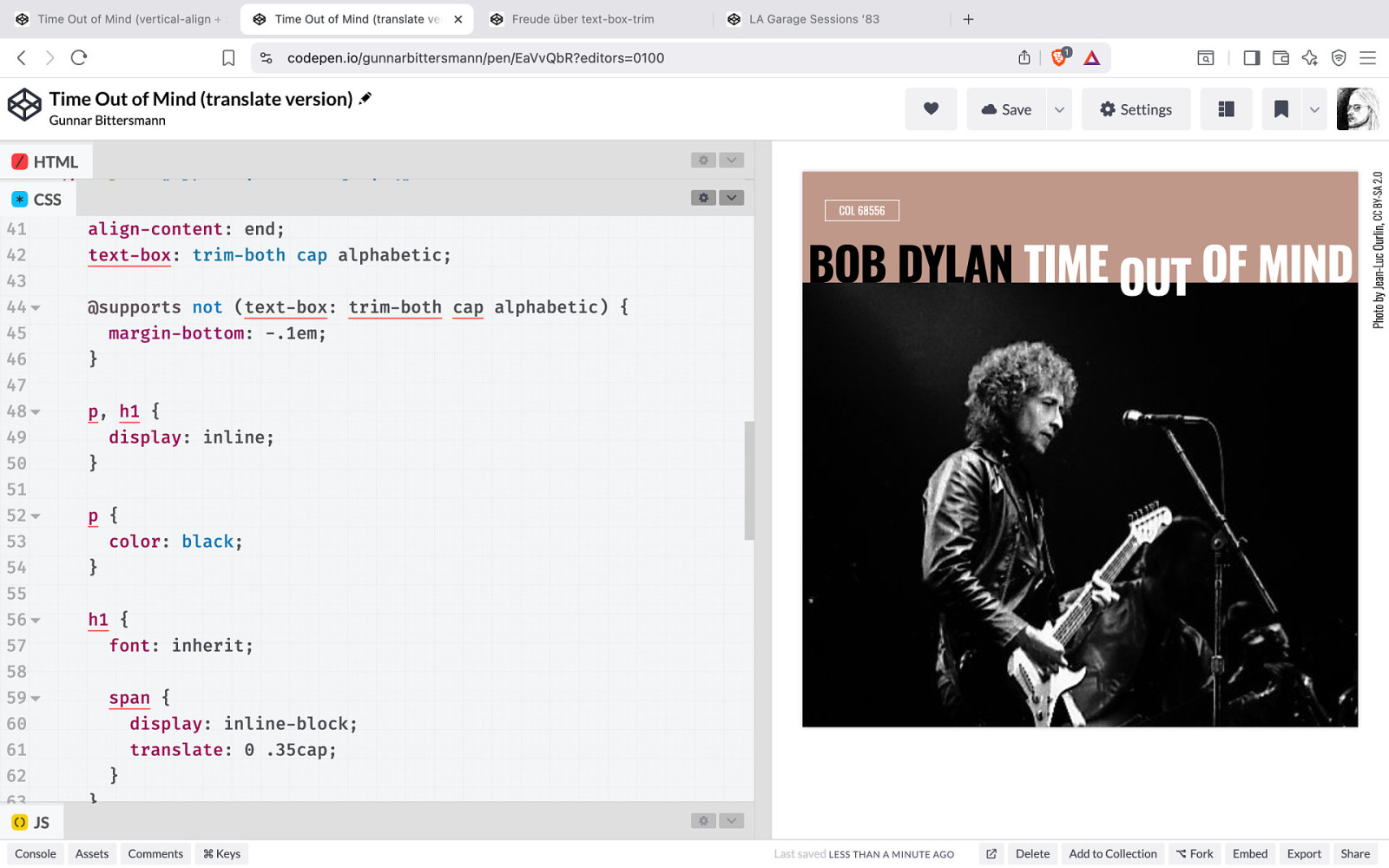Click the address bar URL field
Screen dimensions: 1389x868
pyautogui.click(x=638, y=58)
